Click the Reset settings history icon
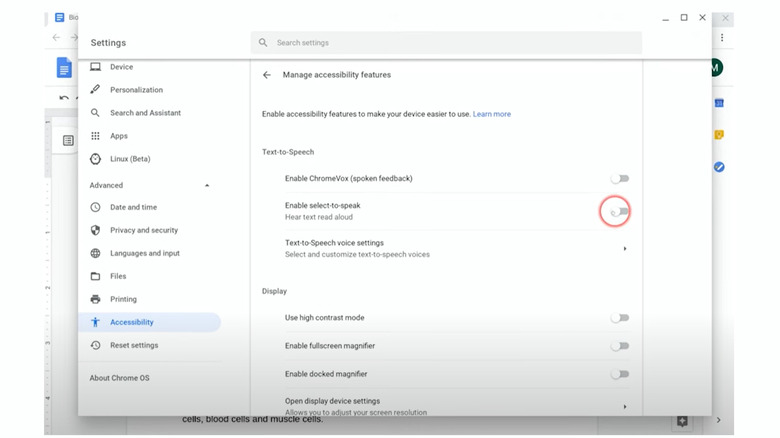The image size is (780, 438). 95,345
